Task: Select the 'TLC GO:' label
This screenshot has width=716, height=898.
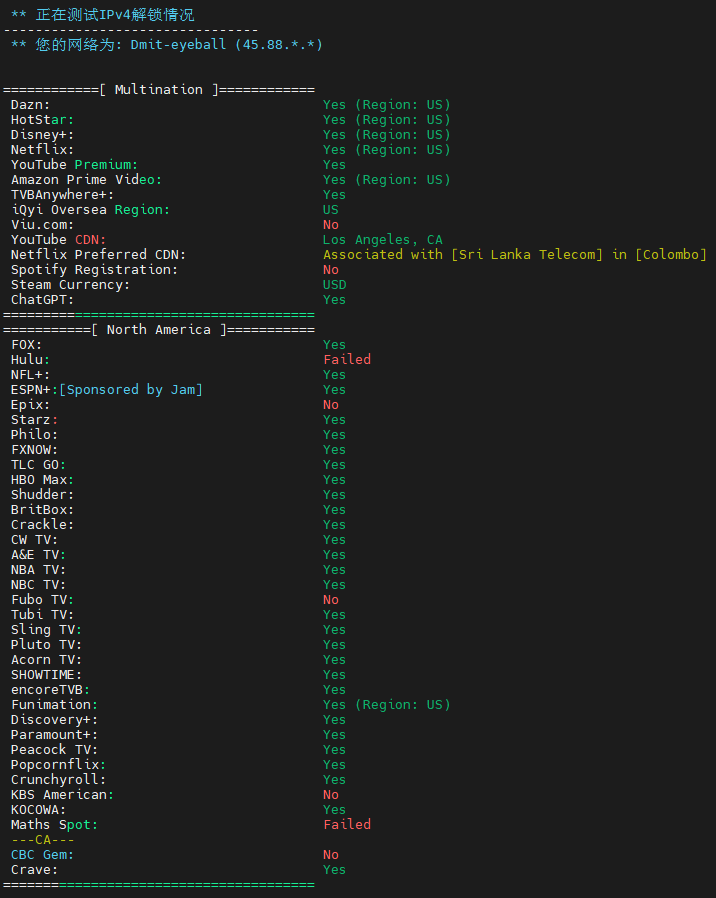Action: 38,464
